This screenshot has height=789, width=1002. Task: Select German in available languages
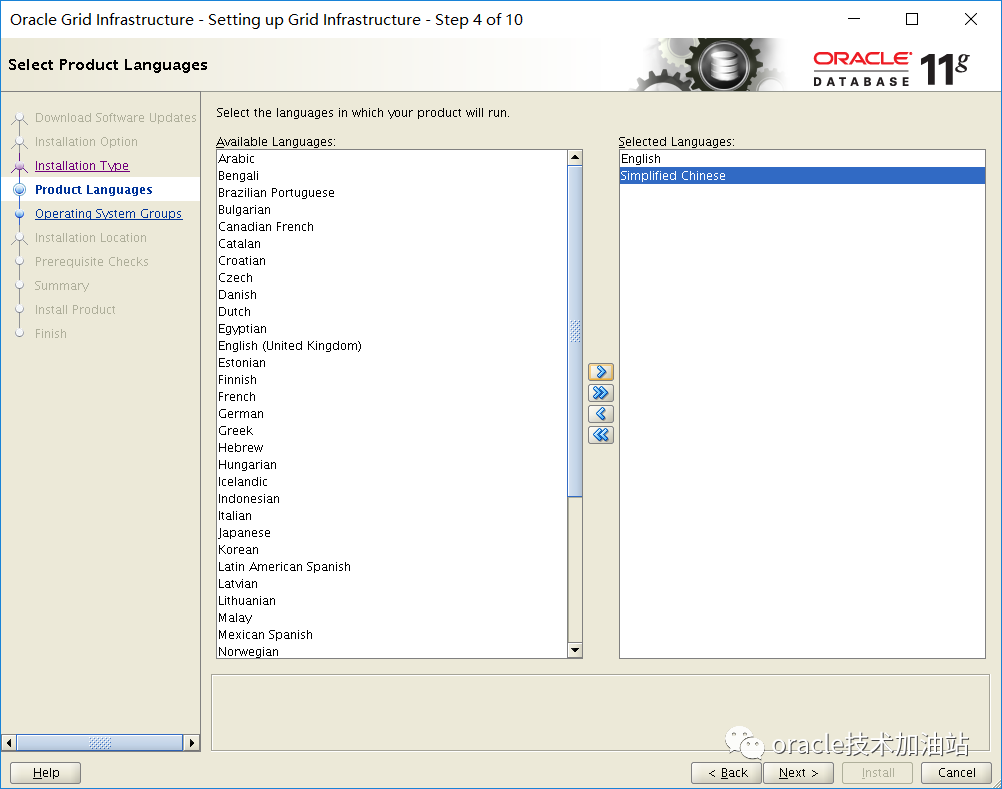[392, 414]
